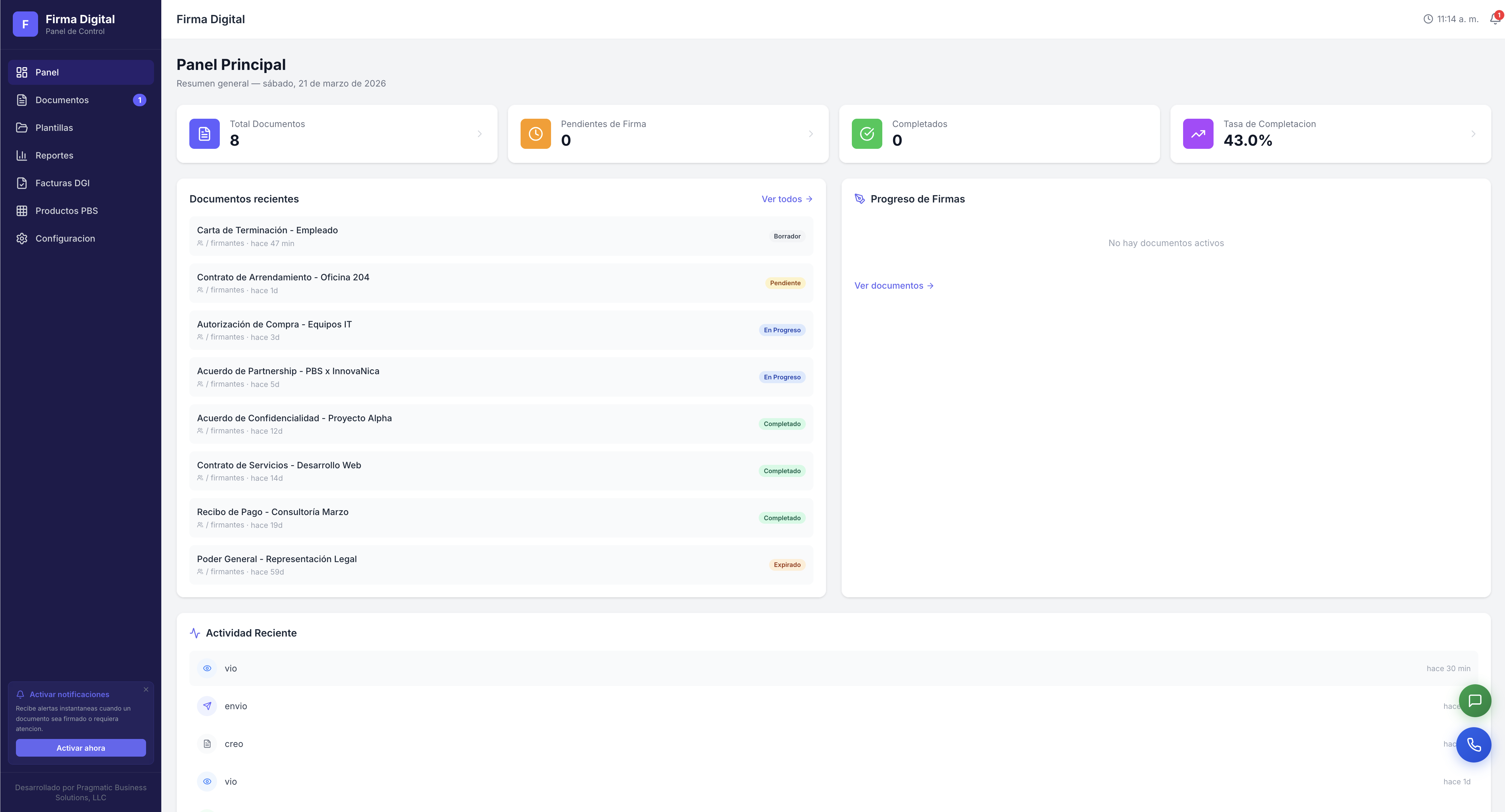
Task: Click the notification bell icon
Action: point(1495,19)
